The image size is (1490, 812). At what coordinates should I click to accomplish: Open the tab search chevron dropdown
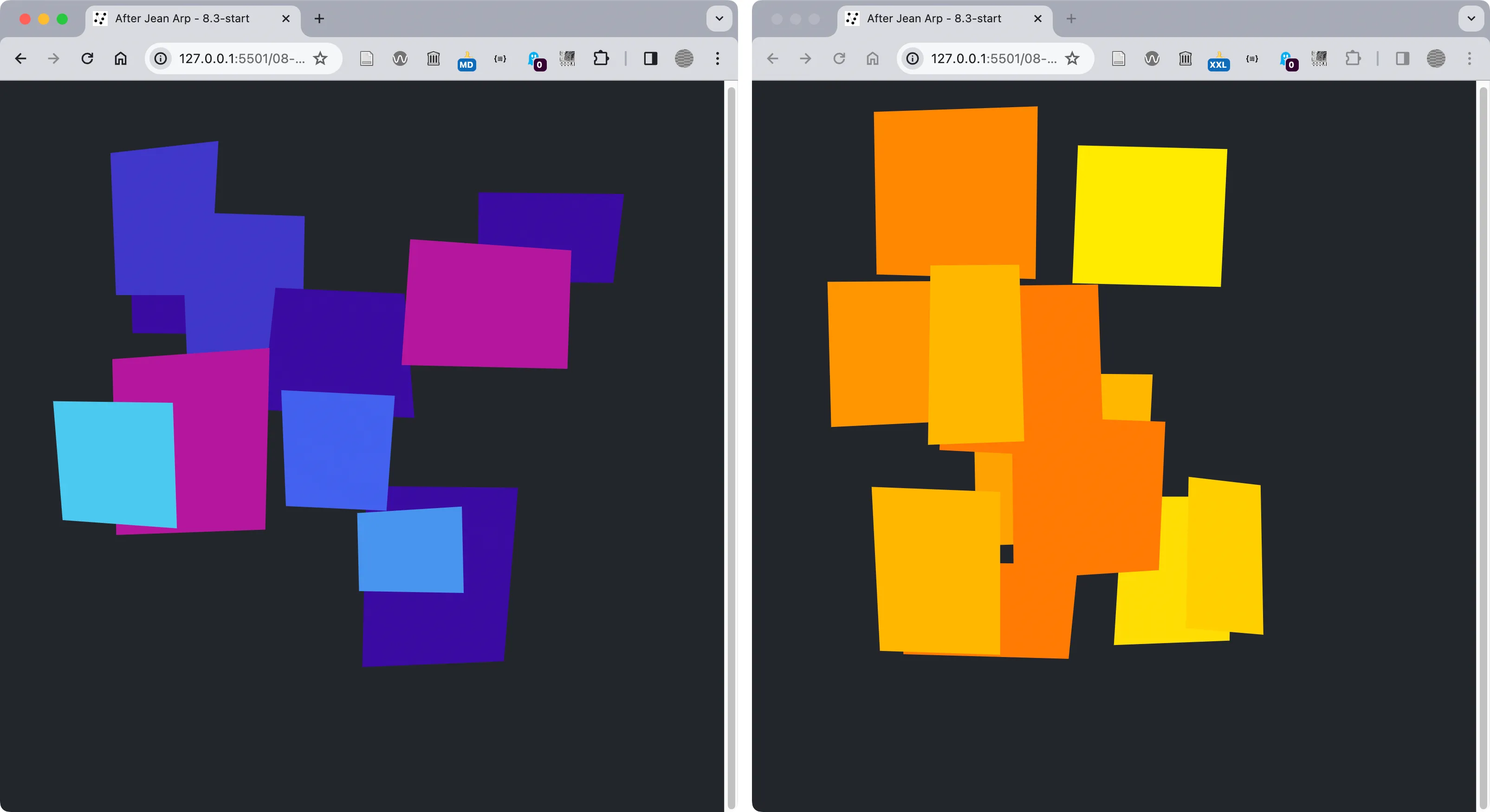pyautogui.click(x=719, y=19)
